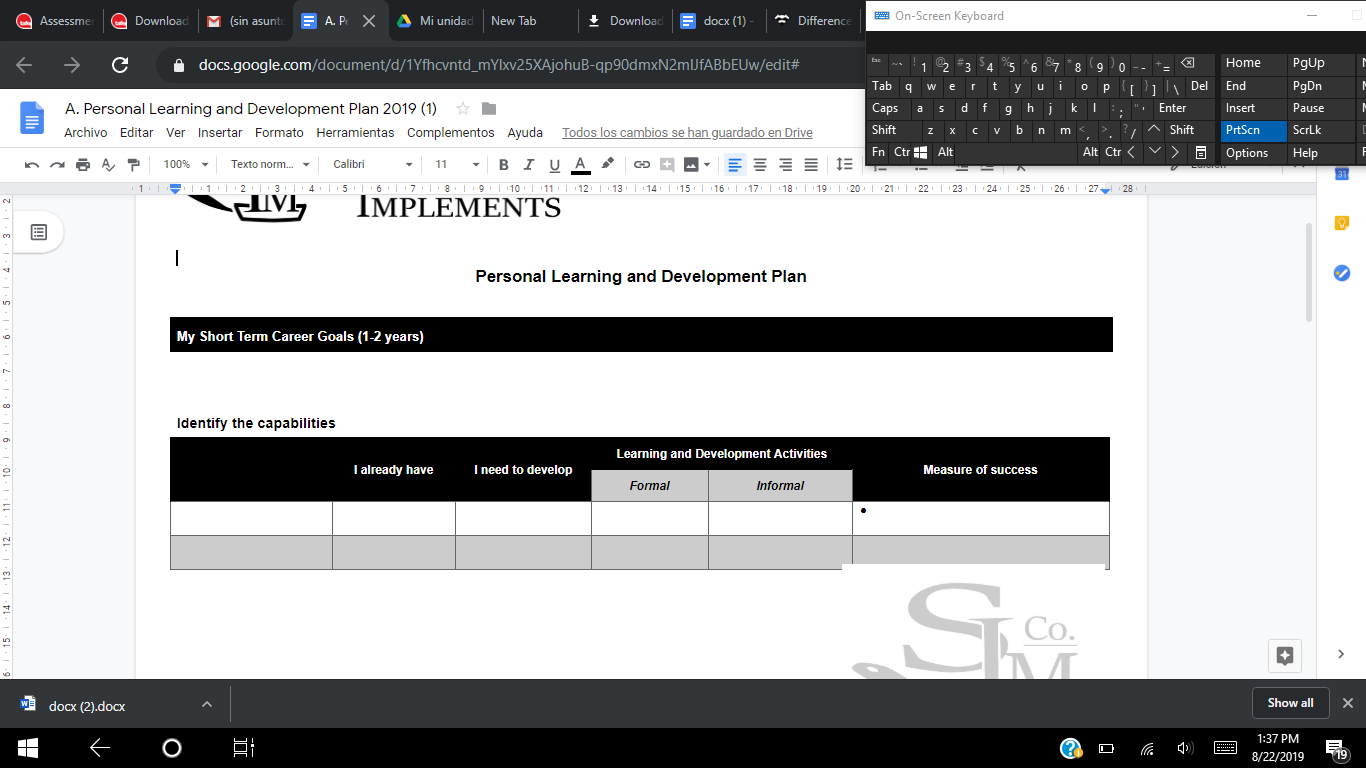Switch to the New Tab tab
Viewport: 1366px width, 768px height.
point(529,21)
